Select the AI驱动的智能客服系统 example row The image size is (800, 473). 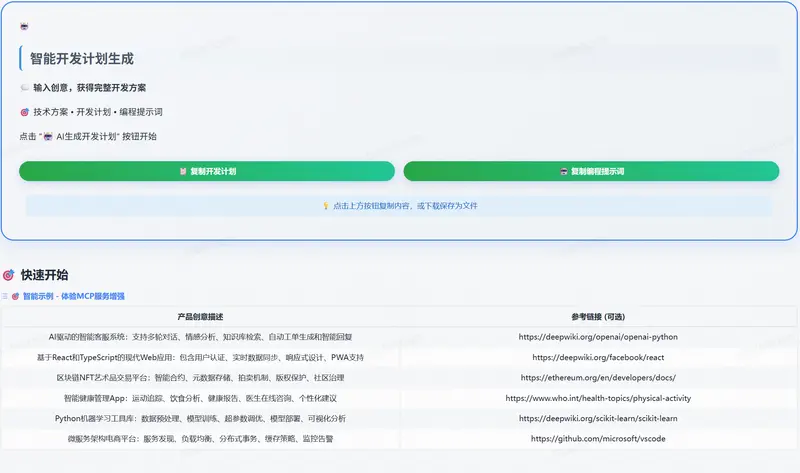[x=200, y=337]
